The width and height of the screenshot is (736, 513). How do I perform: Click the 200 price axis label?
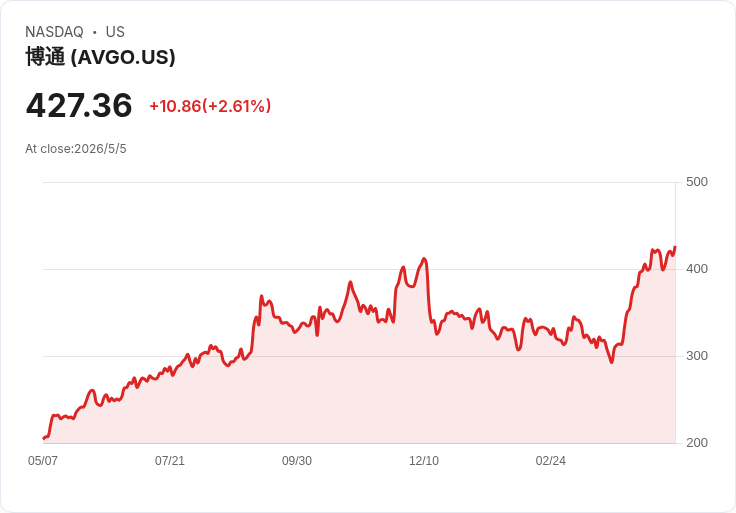click(697, 443)
